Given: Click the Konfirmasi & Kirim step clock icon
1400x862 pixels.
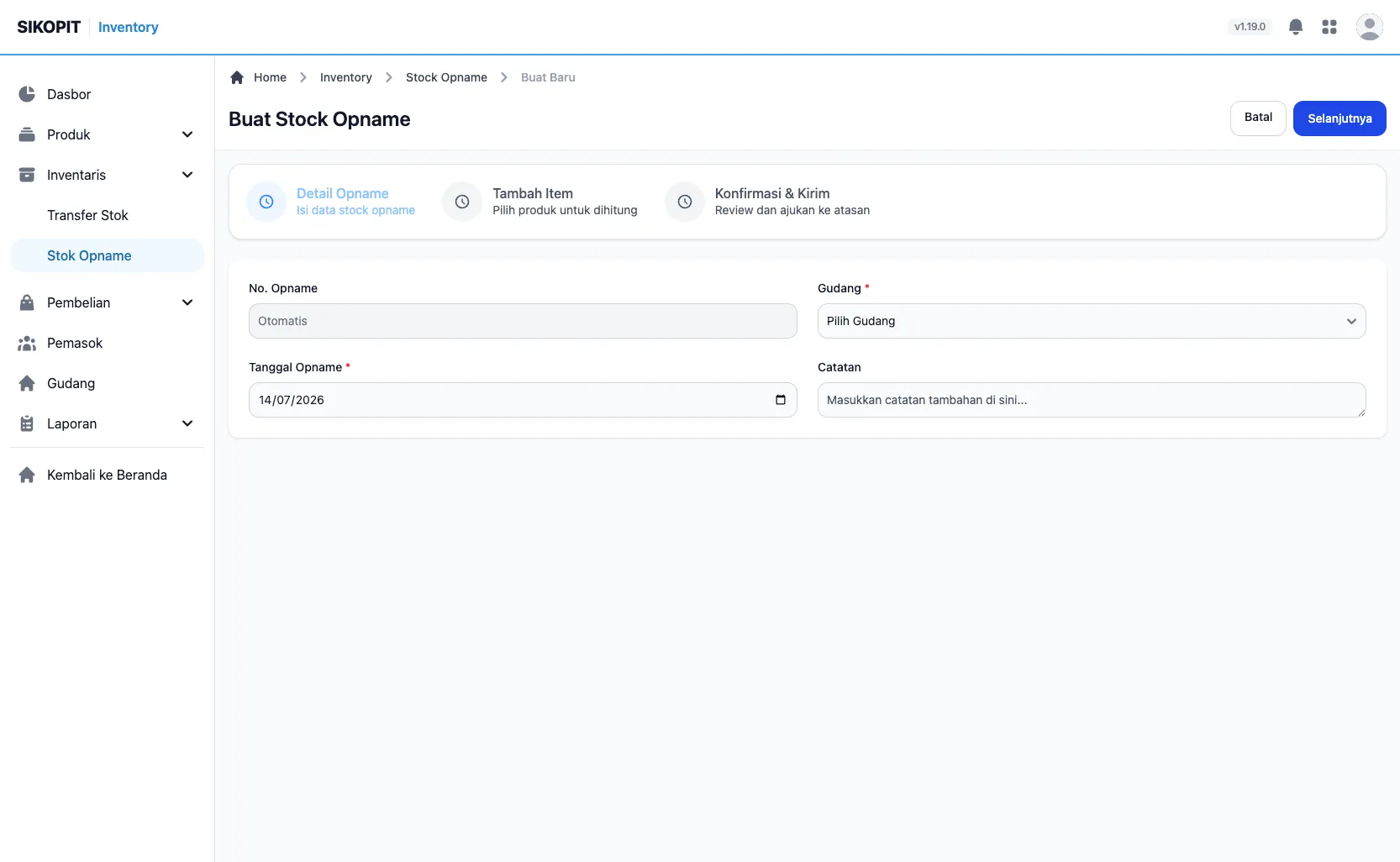Looking at the screenshot, I should pyautogui.click(x=685, y=202).
